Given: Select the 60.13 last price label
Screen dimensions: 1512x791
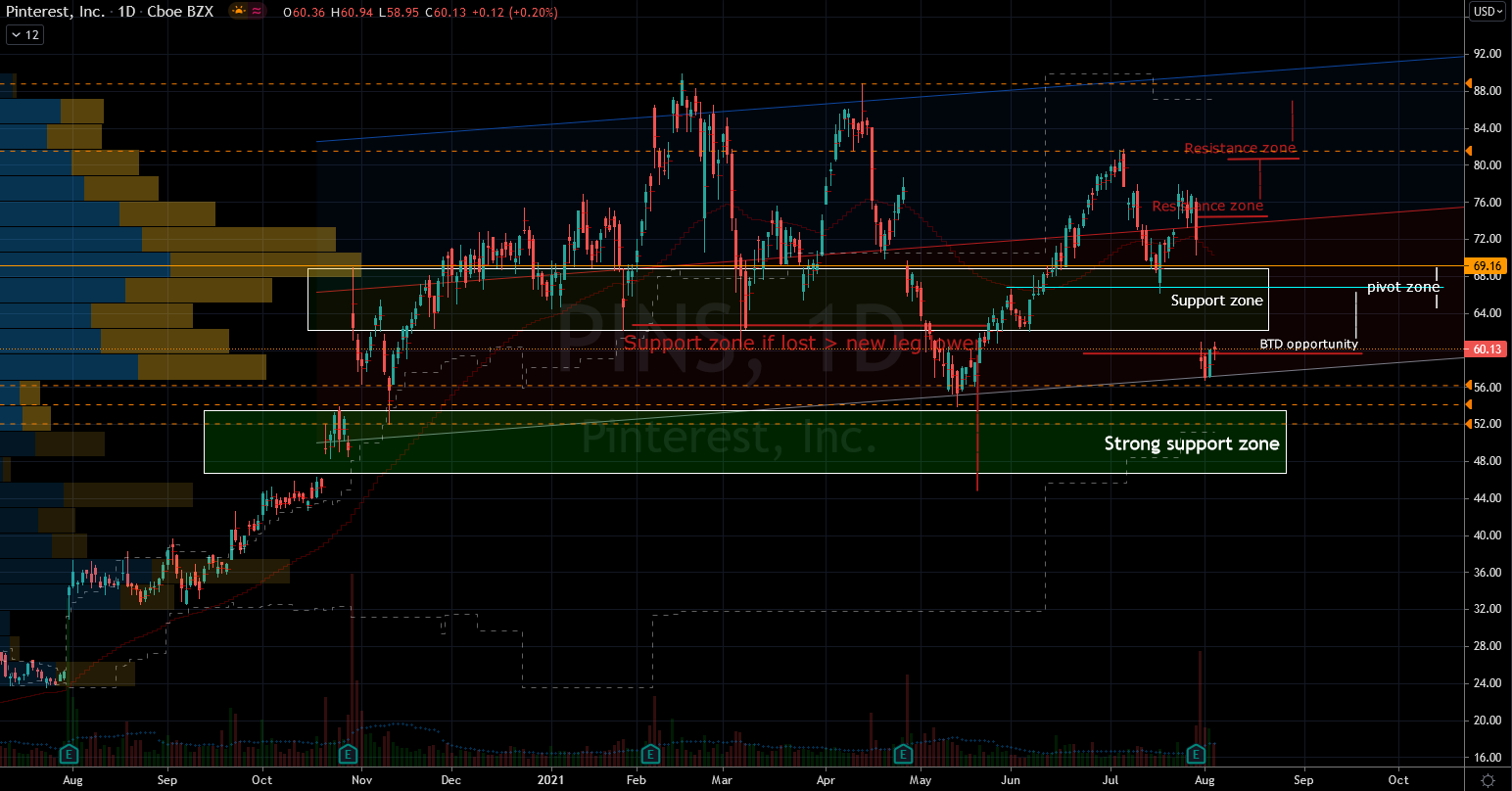Looking at the screenshot, I should click(1487, 349).
